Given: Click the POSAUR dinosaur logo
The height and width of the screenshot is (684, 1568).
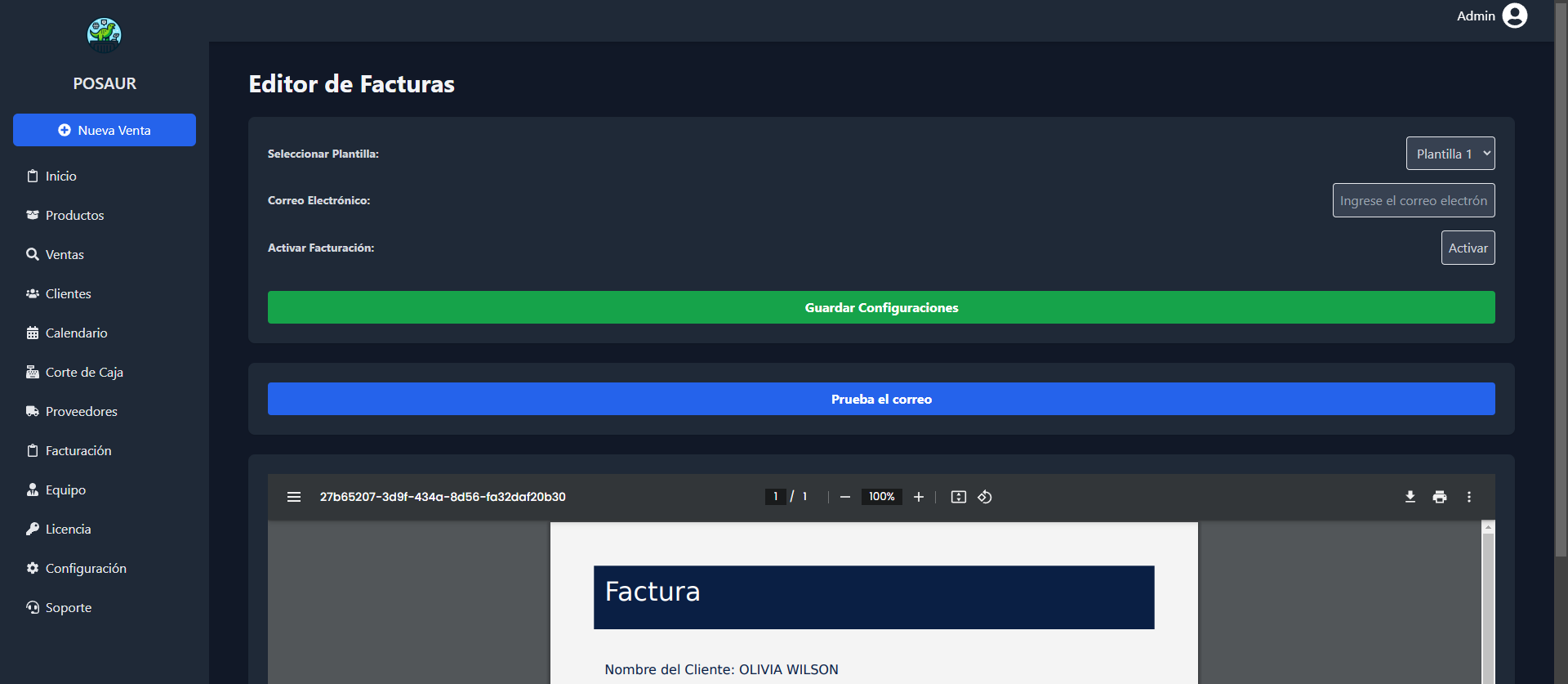Looking at the screenshot, I should (105, 35).
